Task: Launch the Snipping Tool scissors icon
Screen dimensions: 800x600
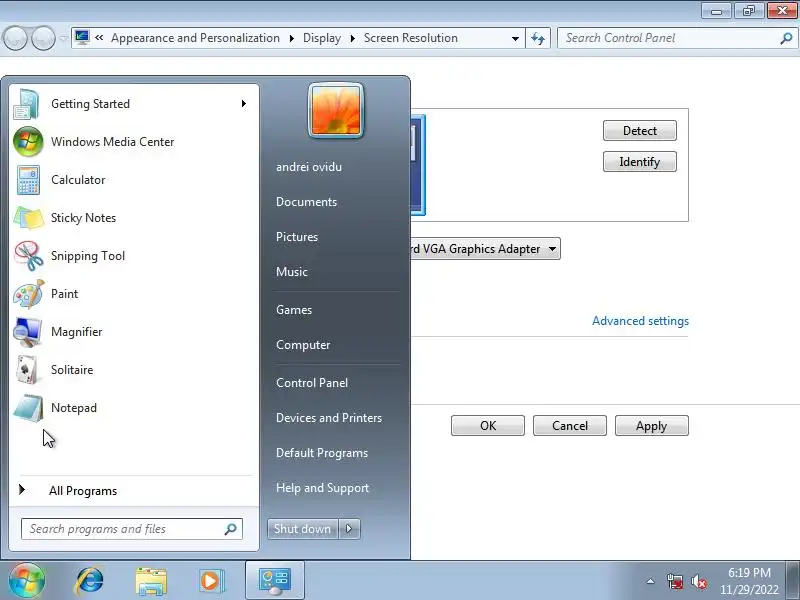Action: click(28, 256)
